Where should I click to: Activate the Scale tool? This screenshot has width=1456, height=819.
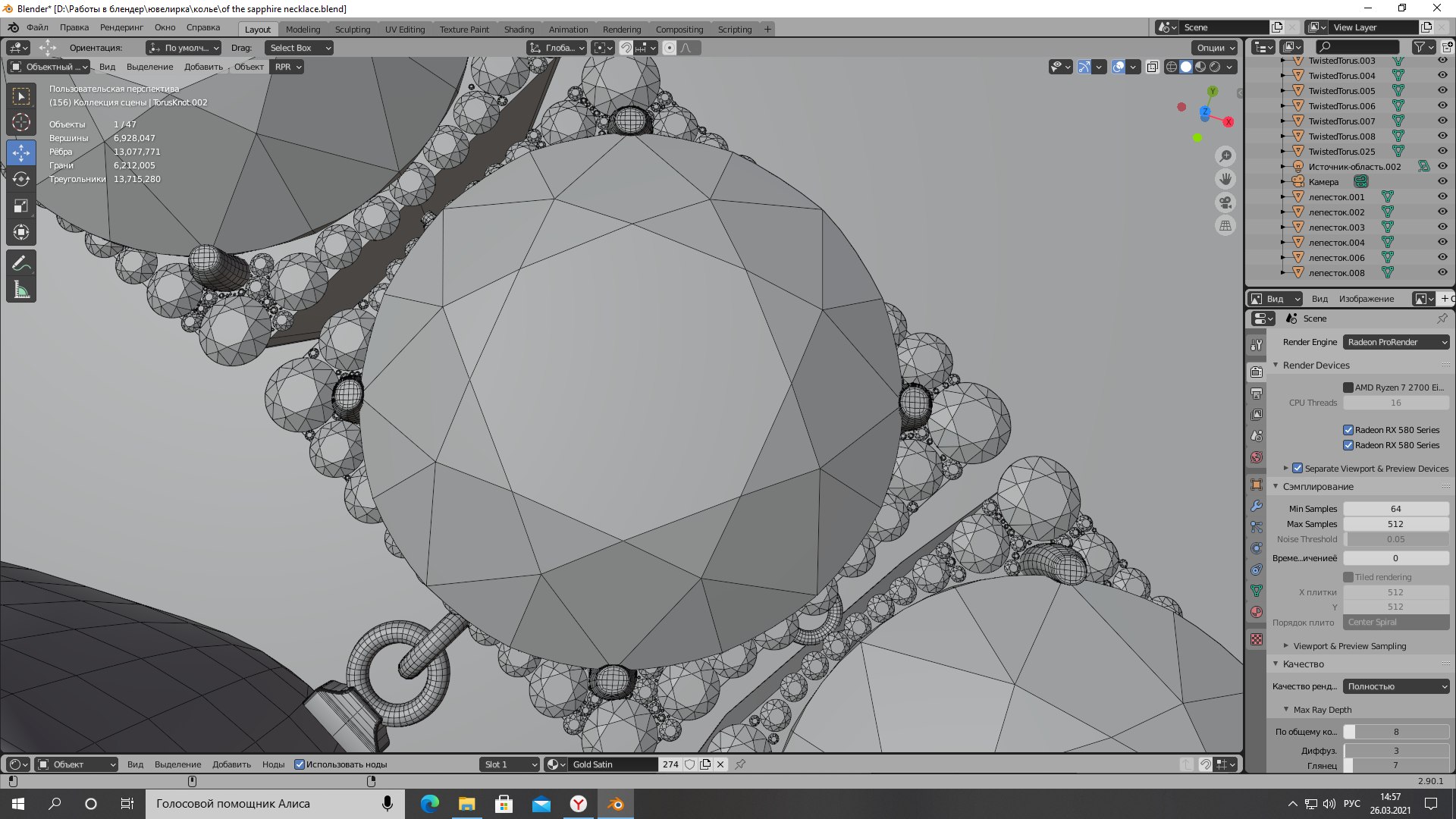click(x=21, y=206)
